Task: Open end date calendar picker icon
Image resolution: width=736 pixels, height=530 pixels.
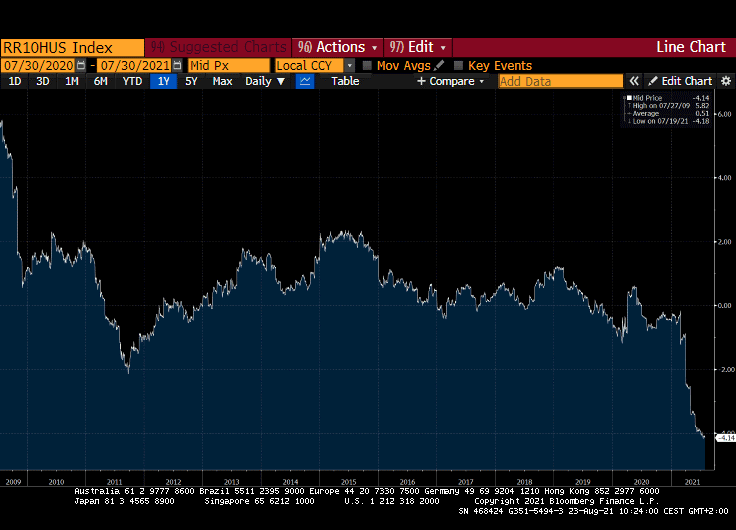Action: 177,65
